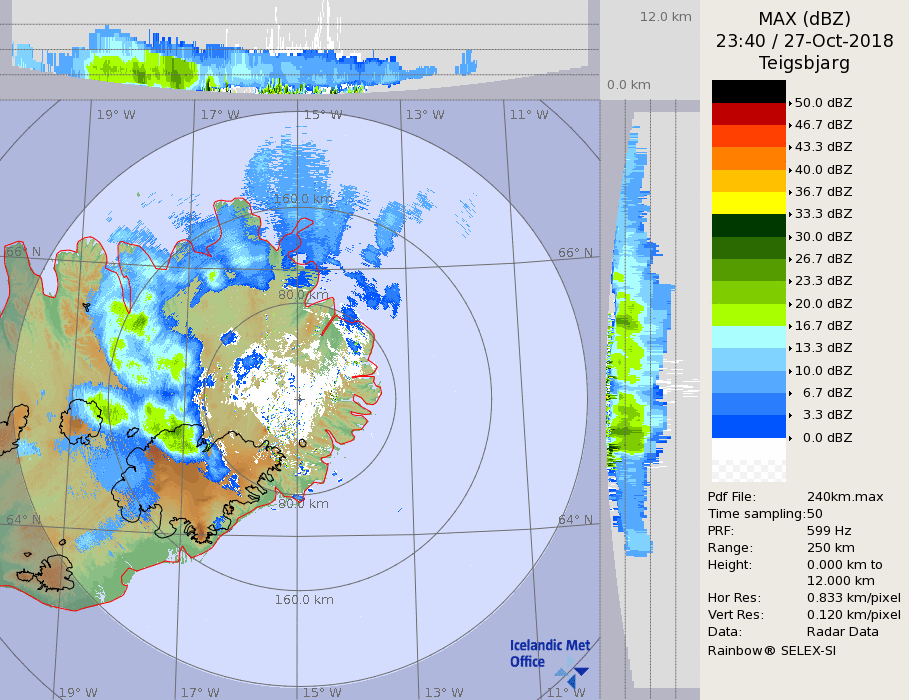Image resolution: width=909 pixels, height=700 pixels.
Task: Click the 23:40 / 27-Oct-2018 timestamp
Action: [x=804, y=41]
